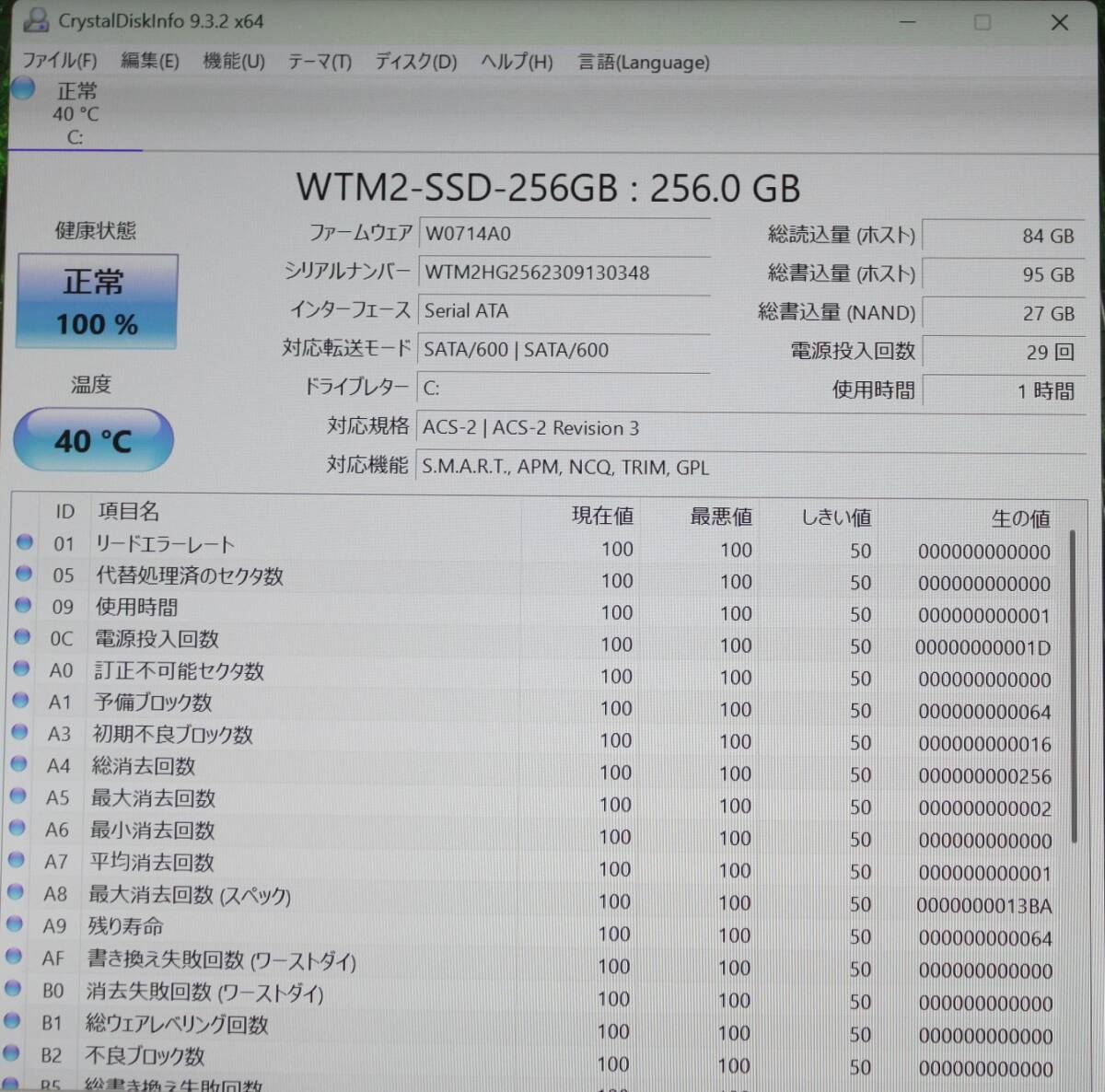1105x1092 pixels.
Task: Click the 正常 100% health status button
Action: [x=96, y=301]
